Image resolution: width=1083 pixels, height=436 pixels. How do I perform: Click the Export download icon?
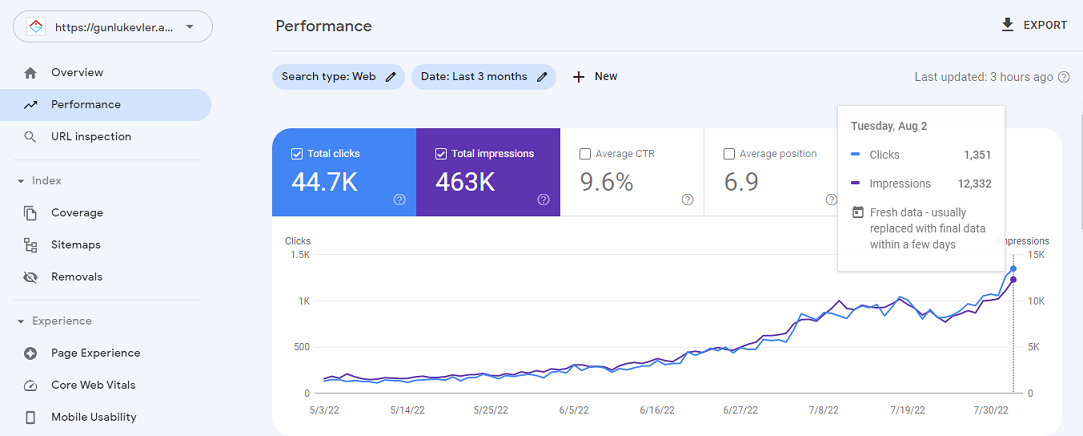(1007, 25)
